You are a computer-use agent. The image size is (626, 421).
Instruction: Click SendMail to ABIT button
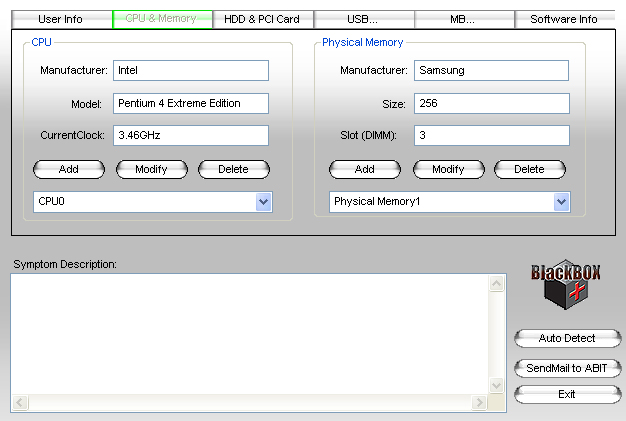pos(567,368)
